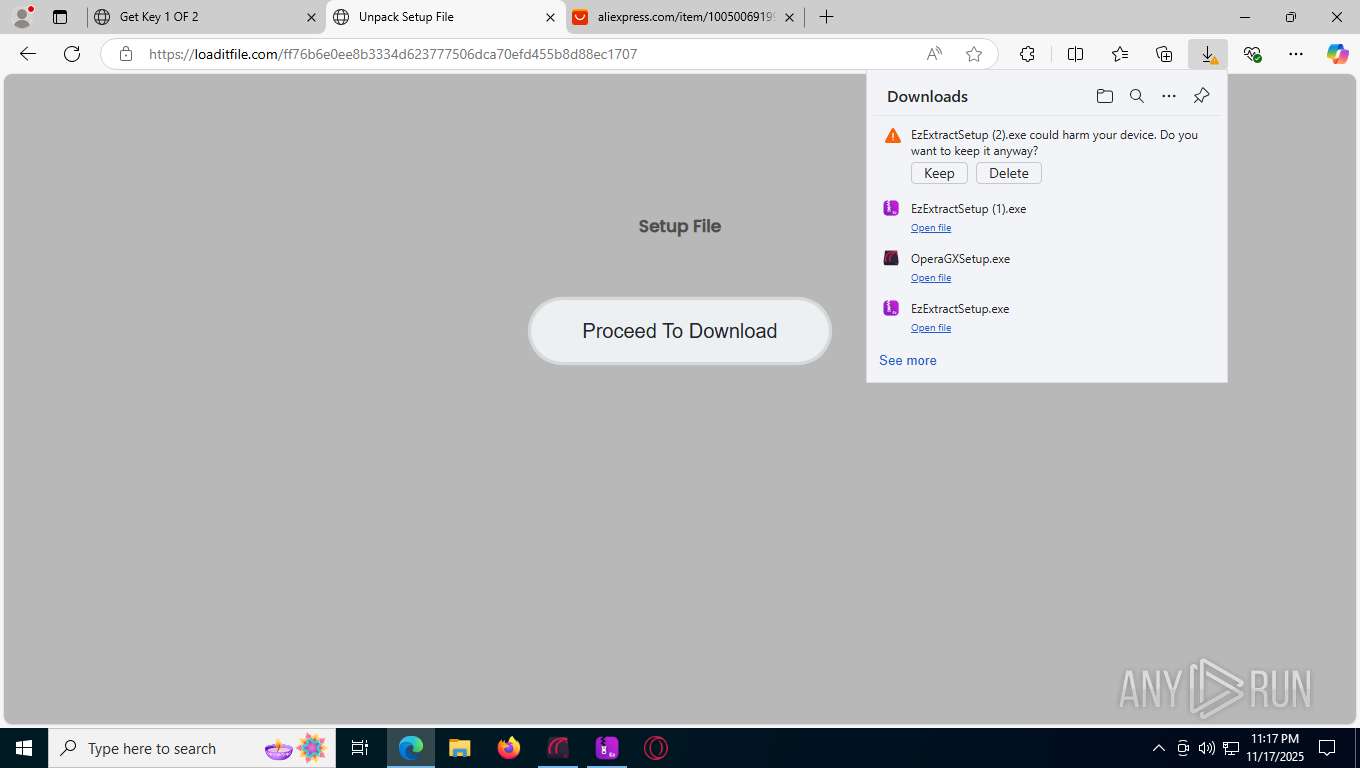
Task: Open file link under EzExtractSetup.exe
Action: tap(931, 328)
